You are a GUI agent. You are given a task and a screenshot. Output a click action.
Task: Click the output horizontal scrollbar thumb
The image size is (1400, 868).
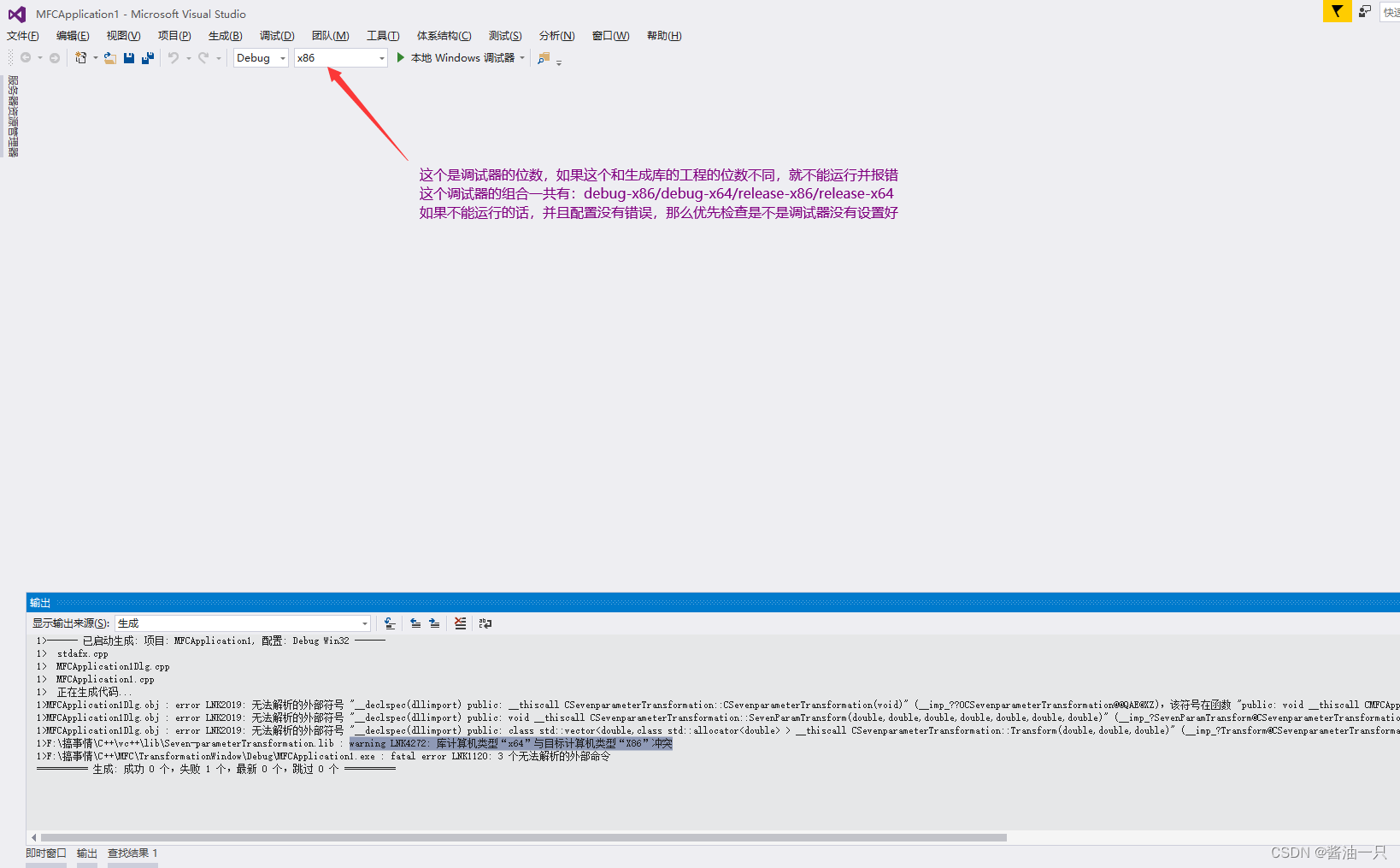coord(523,837)
